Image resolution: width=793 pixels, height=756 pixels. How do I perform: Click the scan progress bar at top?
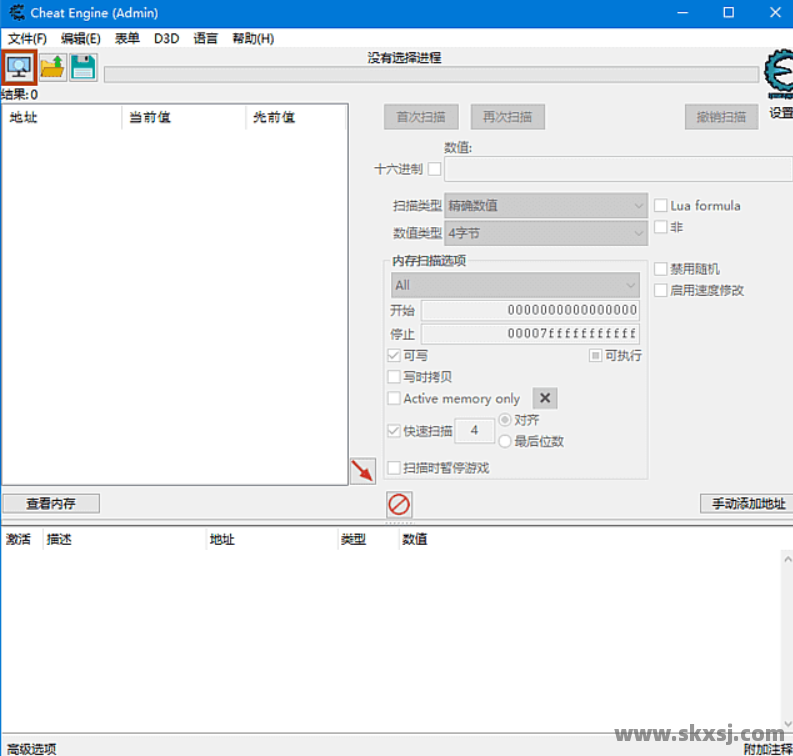(430, 74)
